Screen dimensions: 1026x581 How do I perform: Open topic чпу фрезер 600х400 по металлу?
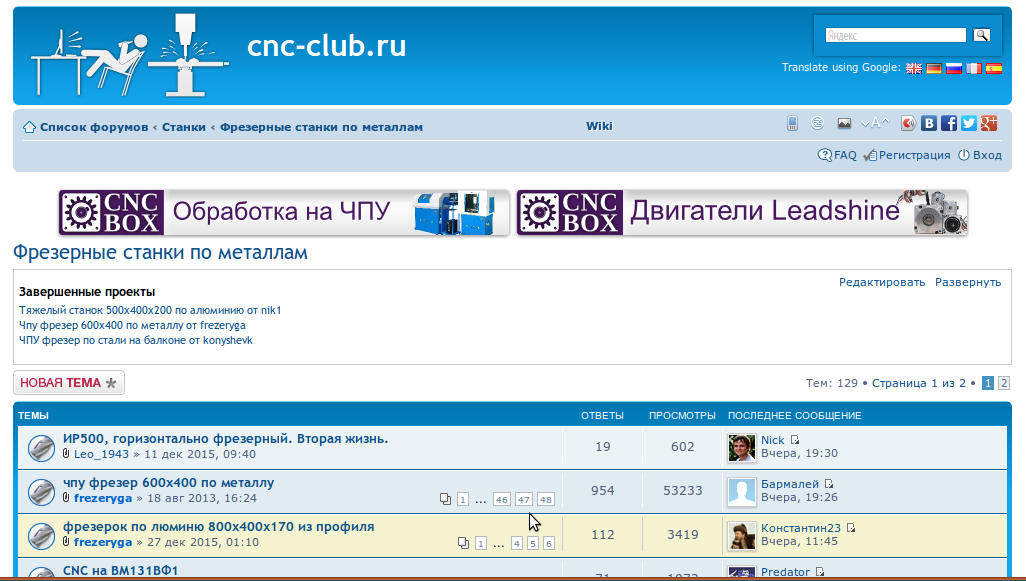[x=168, y=482]
